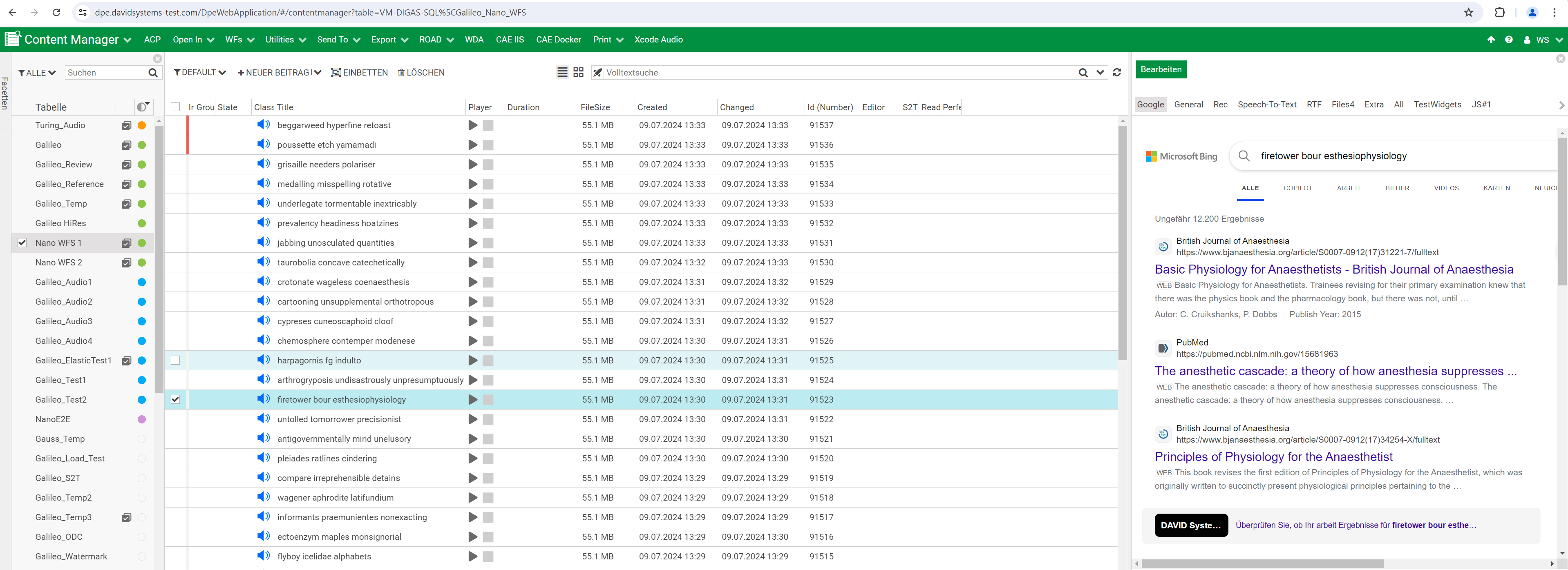Switch to grid tile view icon

pos(578,72)
